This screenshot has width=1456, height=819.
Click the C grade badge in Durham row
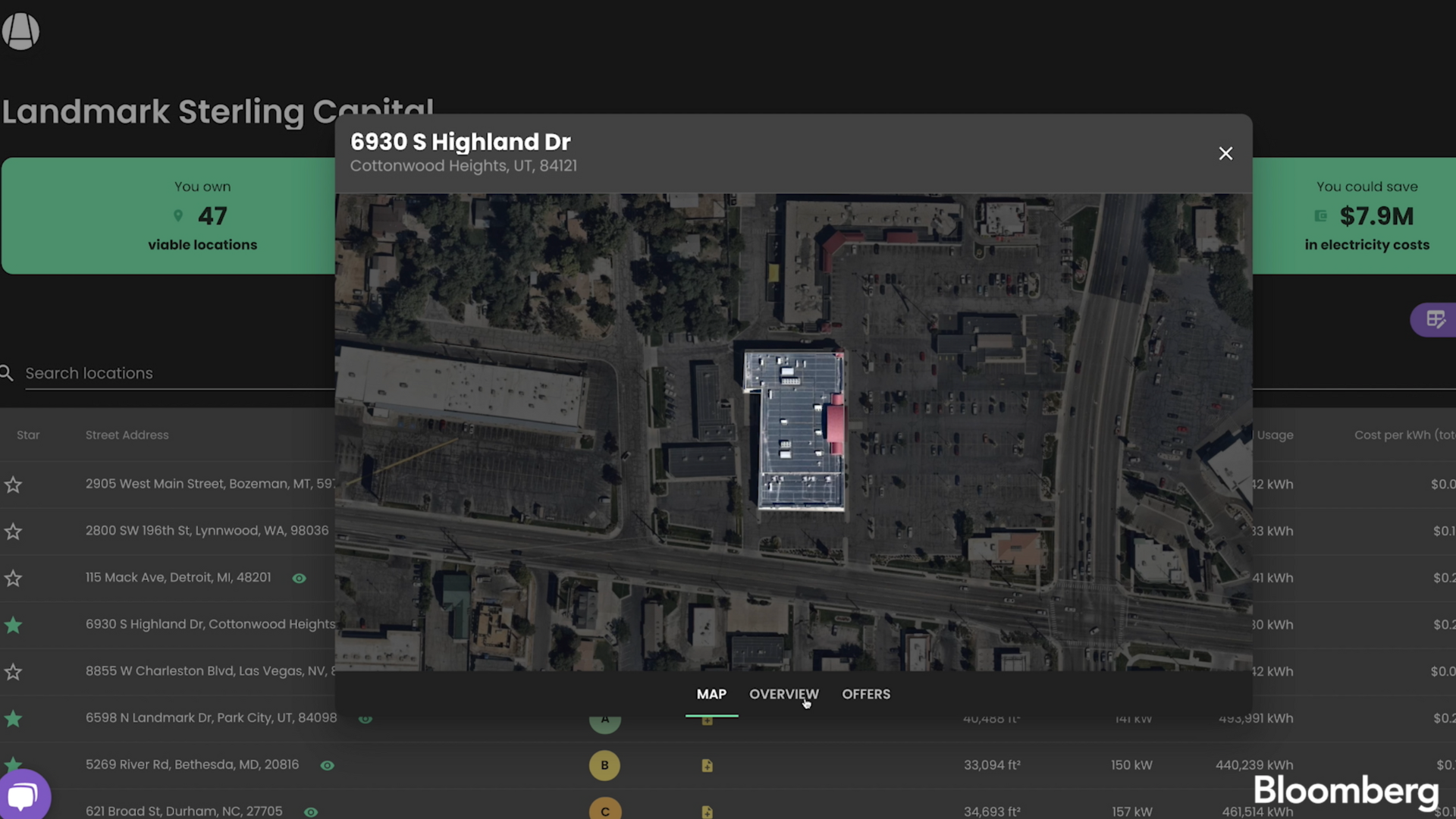point(604,811)
